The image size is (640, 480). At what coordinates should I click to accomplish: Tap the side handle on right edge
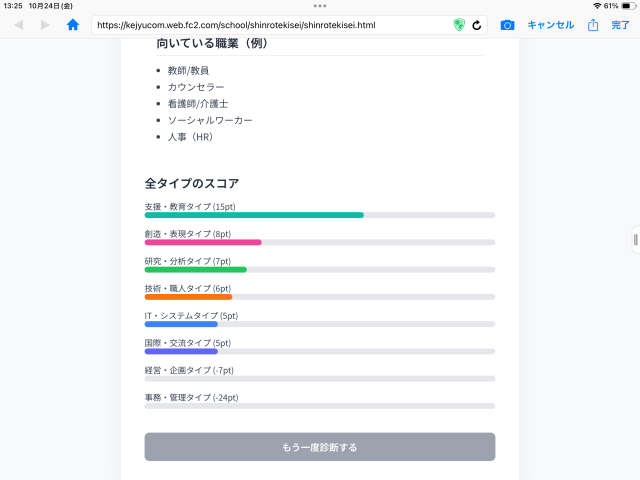tap(636, 240)
